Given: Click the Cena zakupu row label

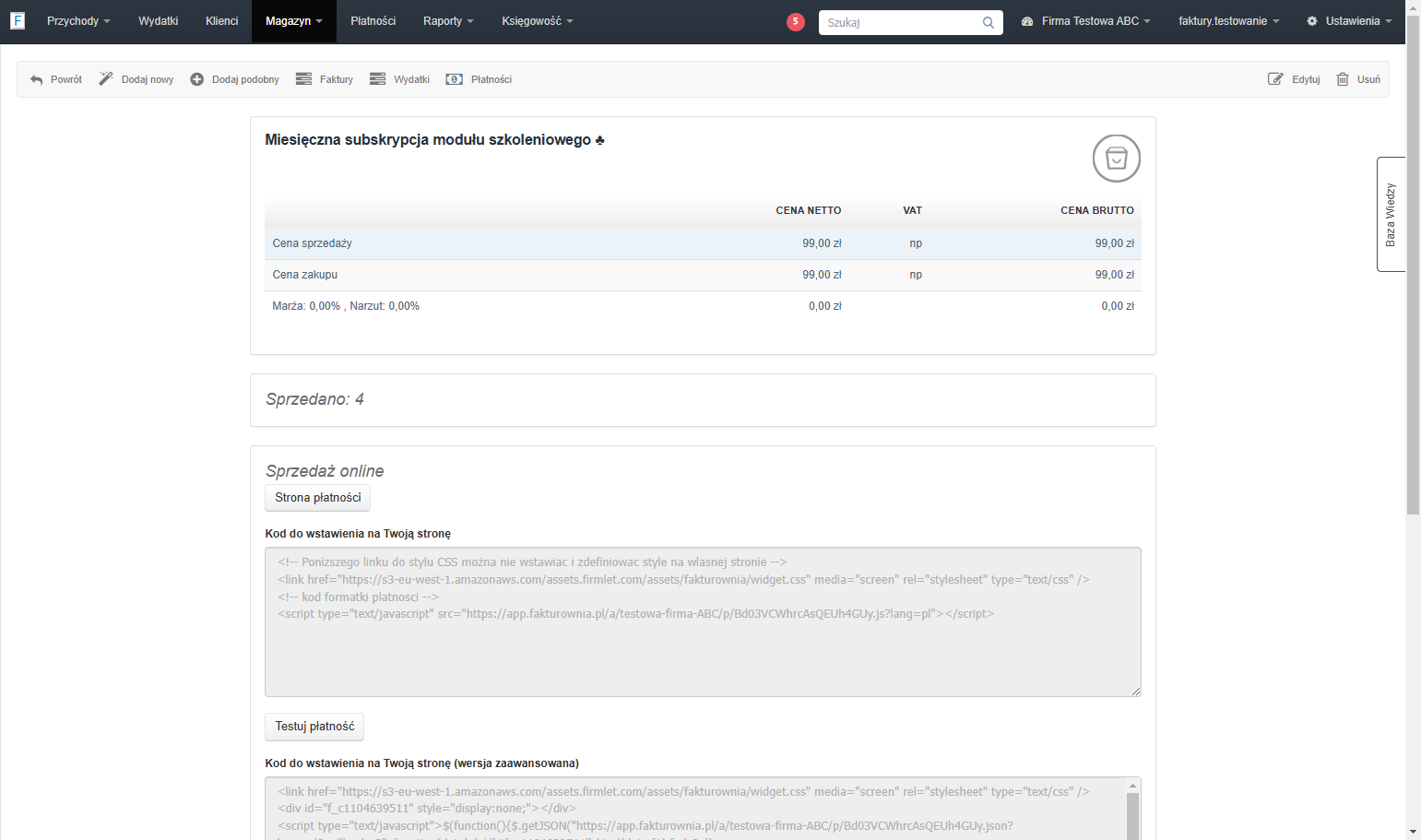Looking at the screenshot, I should pos(304,275).
